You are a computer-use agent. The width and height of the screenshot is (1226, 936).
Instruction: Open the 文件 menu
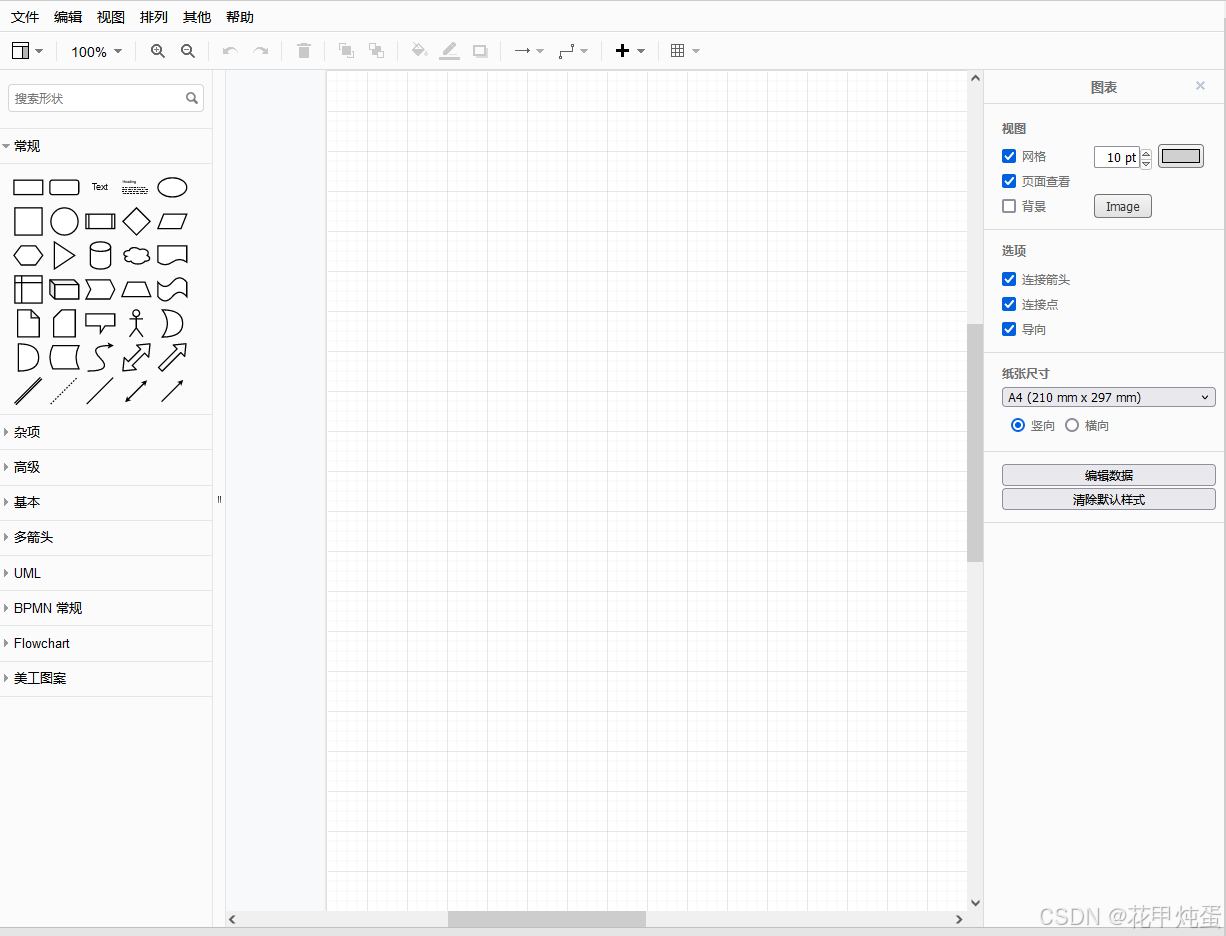coord(25,16)
